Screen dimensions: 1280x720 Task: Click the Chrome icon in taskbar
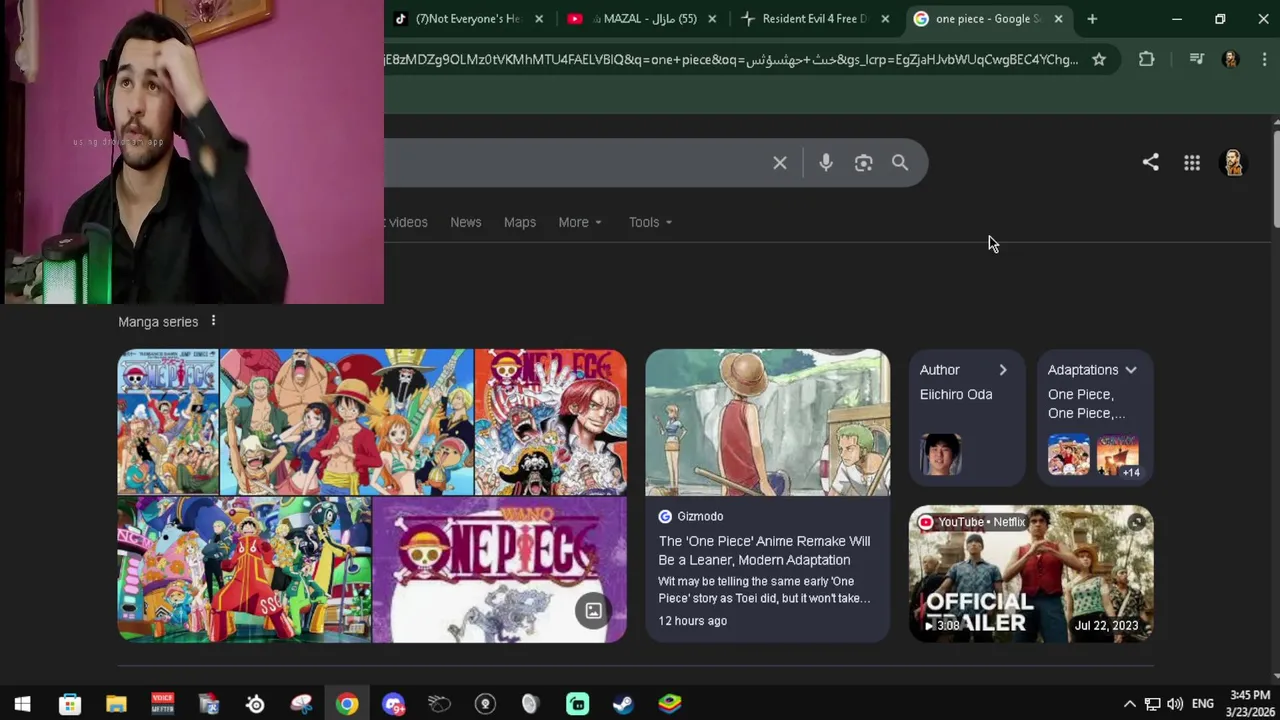point(346,704)
